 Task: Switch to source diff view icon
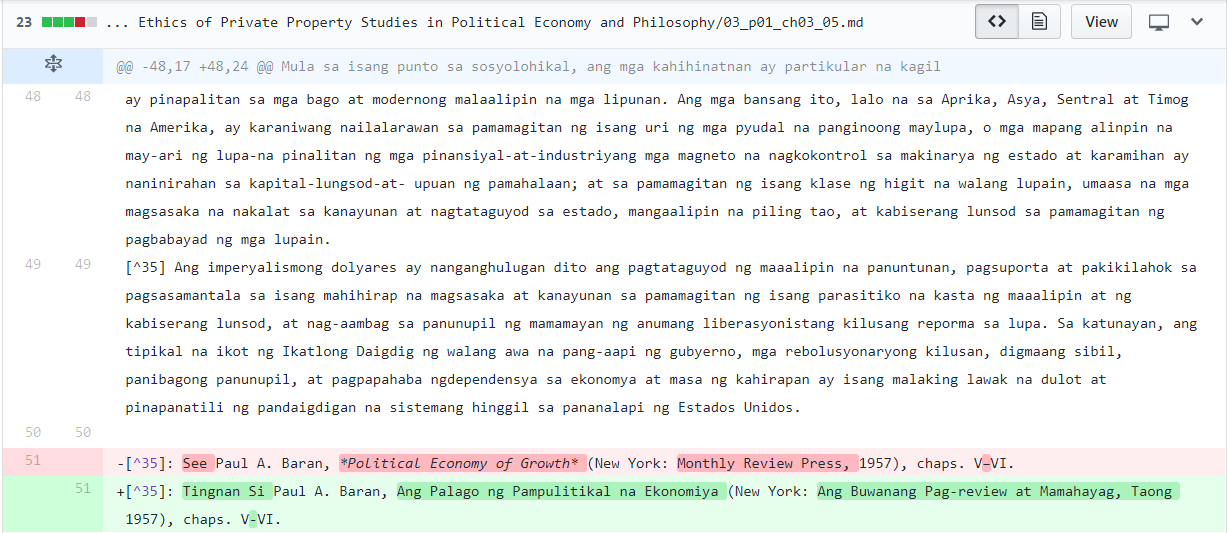click(x=997, y=21)
